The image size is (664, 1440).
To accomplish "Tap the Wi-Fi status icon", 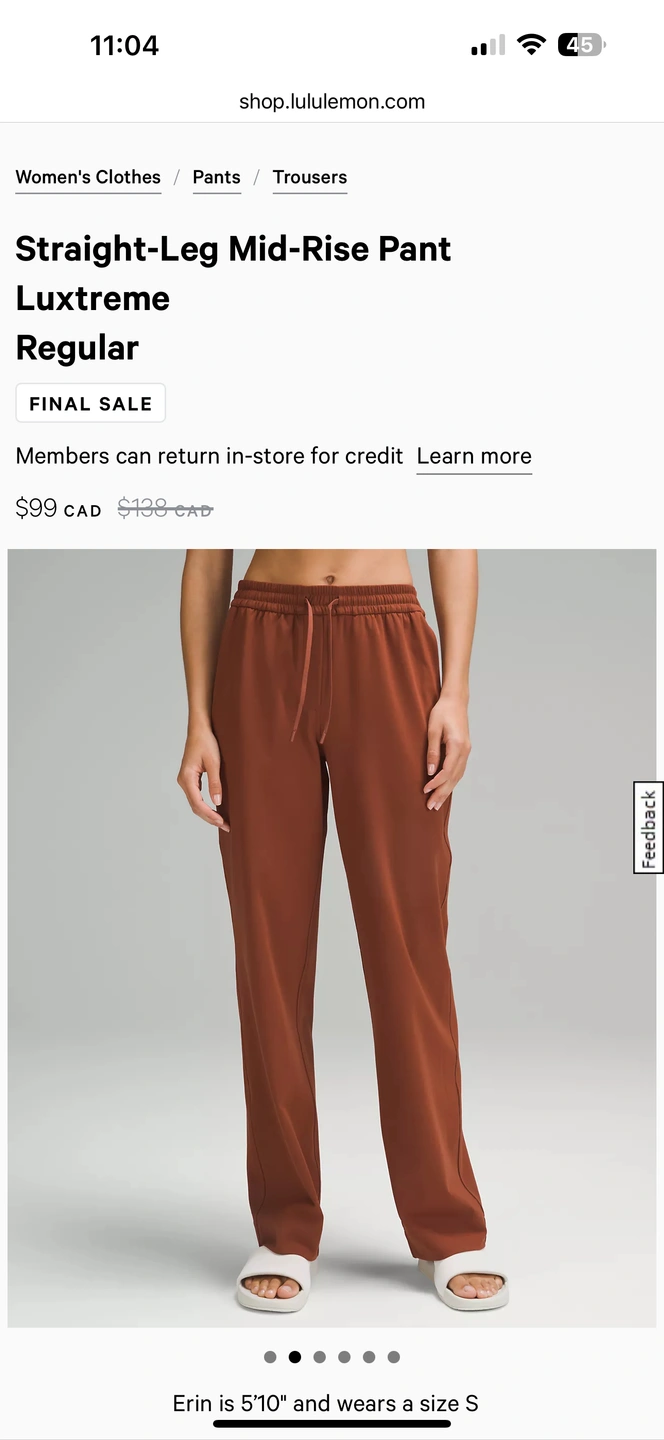I will tap(531, 45).
